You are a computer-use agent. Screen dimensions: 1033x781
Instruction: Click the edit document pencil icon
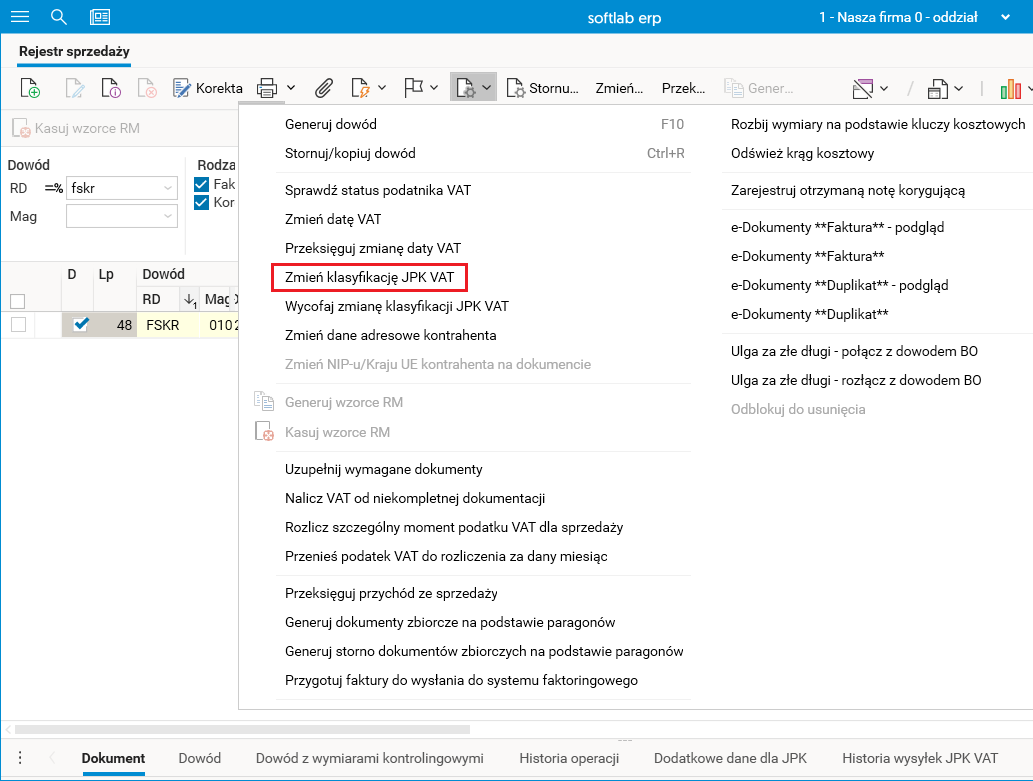(74, 88)
